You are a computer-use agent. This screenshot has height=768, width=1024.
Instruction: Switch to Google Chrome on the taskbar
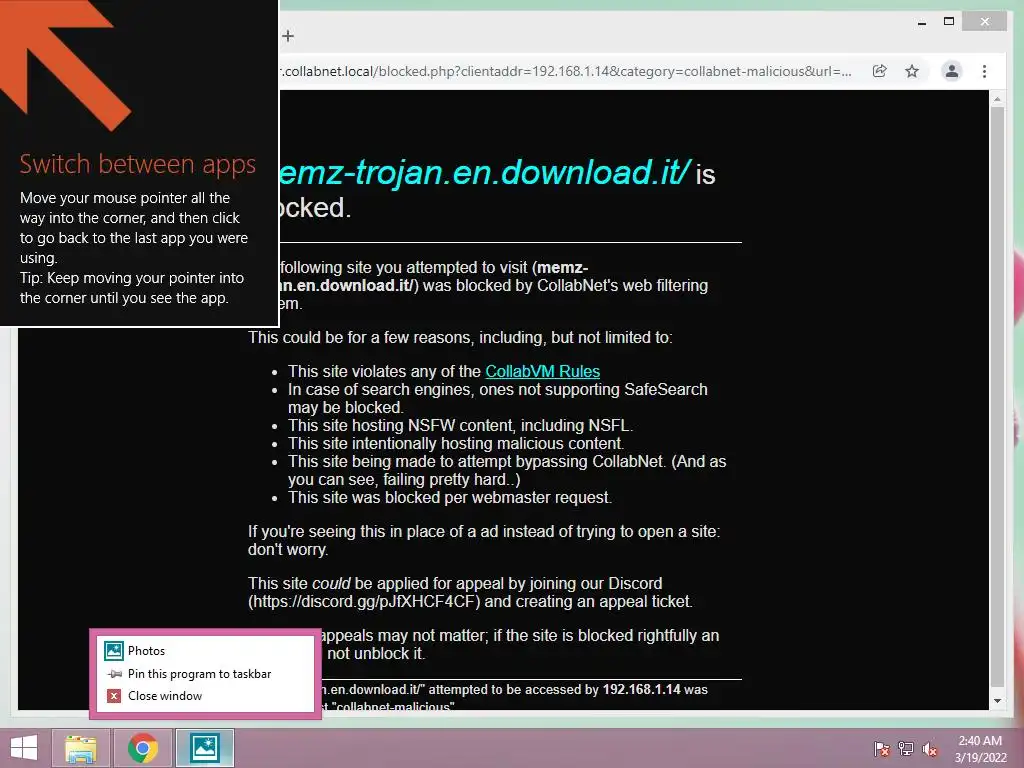point(143,748)
